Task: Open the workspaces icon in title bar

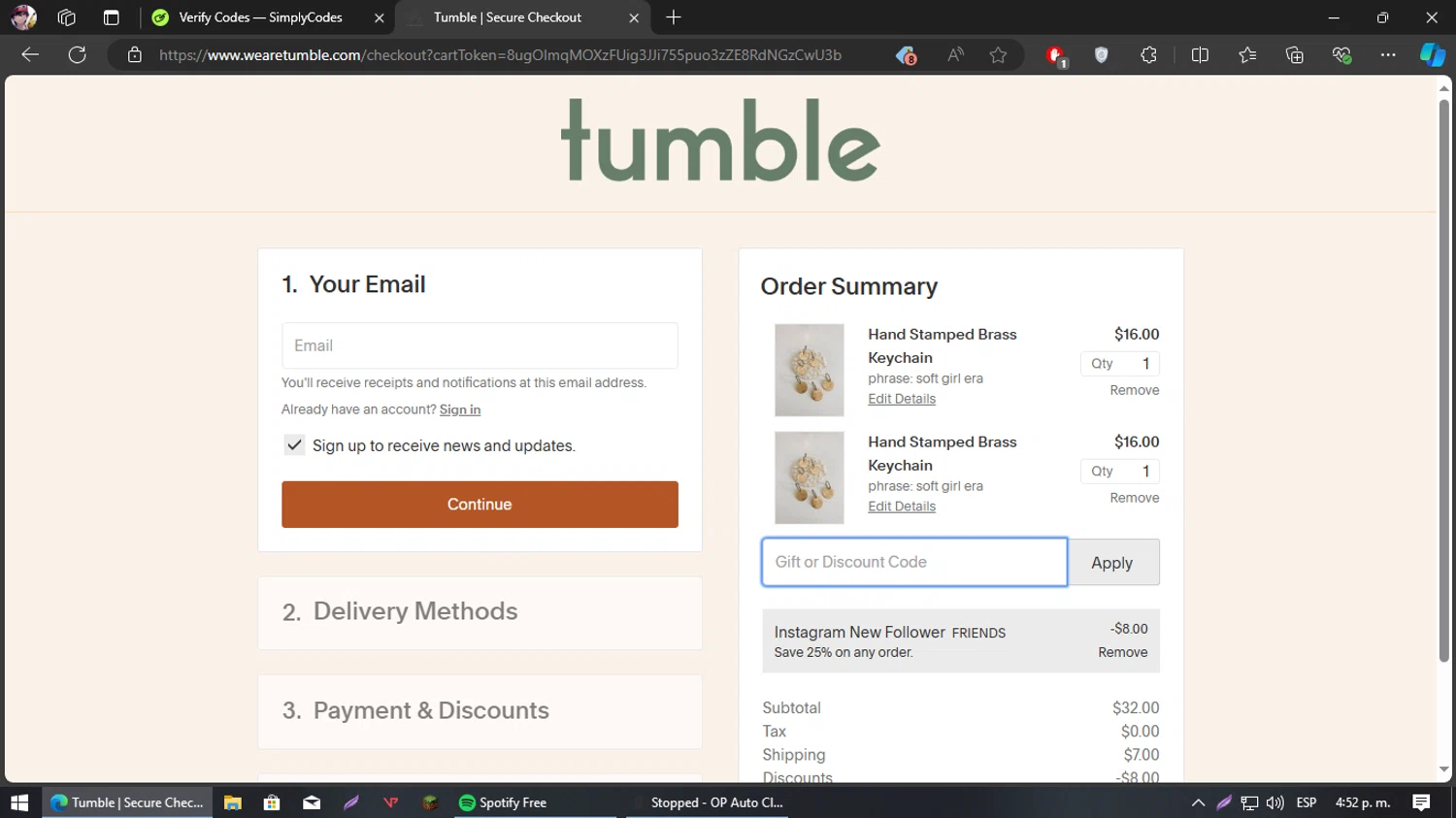Action: (x=66, y=17)
